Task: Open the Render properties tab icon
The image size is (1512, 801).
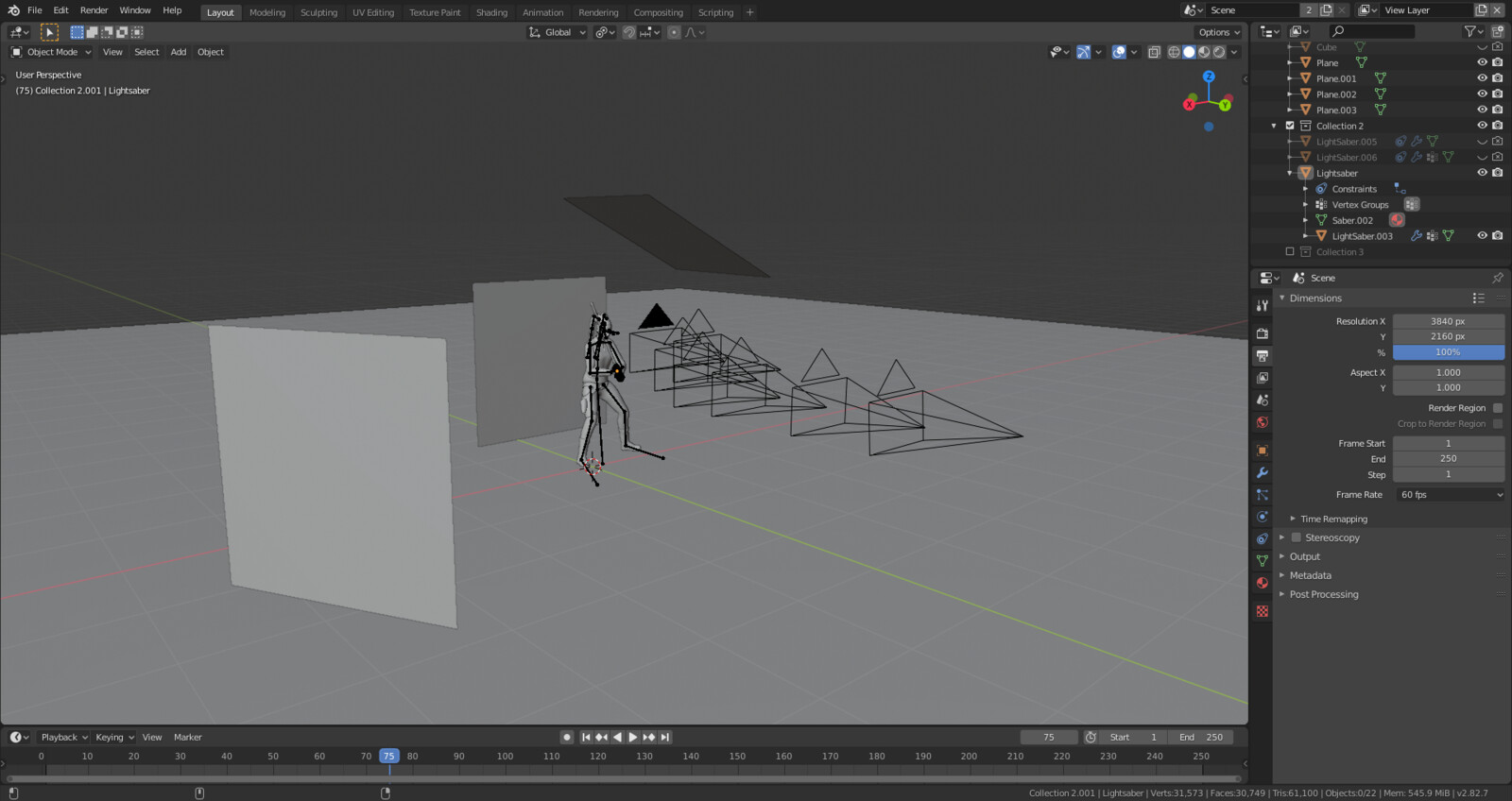Action: click(1262, 333)
